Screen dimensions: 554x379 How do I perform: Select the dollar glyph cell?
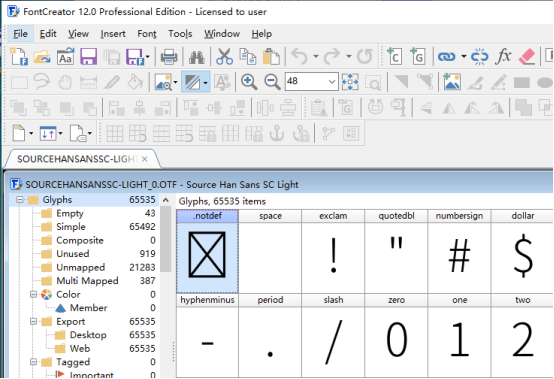click(522, 251)
